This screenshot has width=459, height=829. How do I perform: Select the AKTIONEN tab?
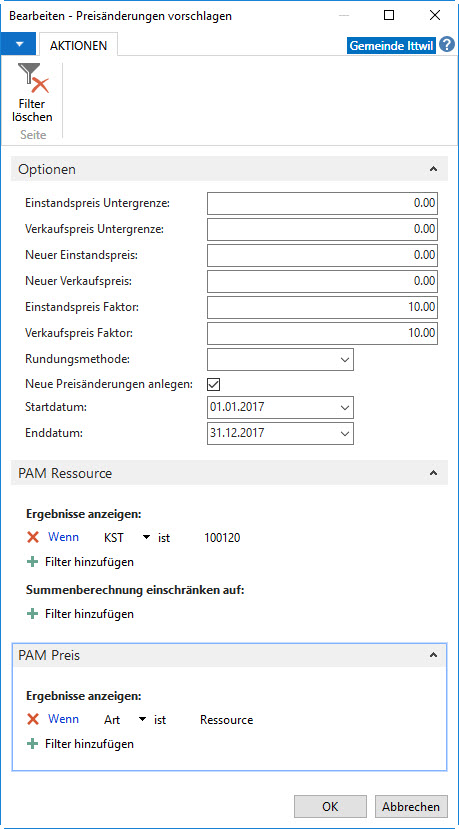[78, 45]
